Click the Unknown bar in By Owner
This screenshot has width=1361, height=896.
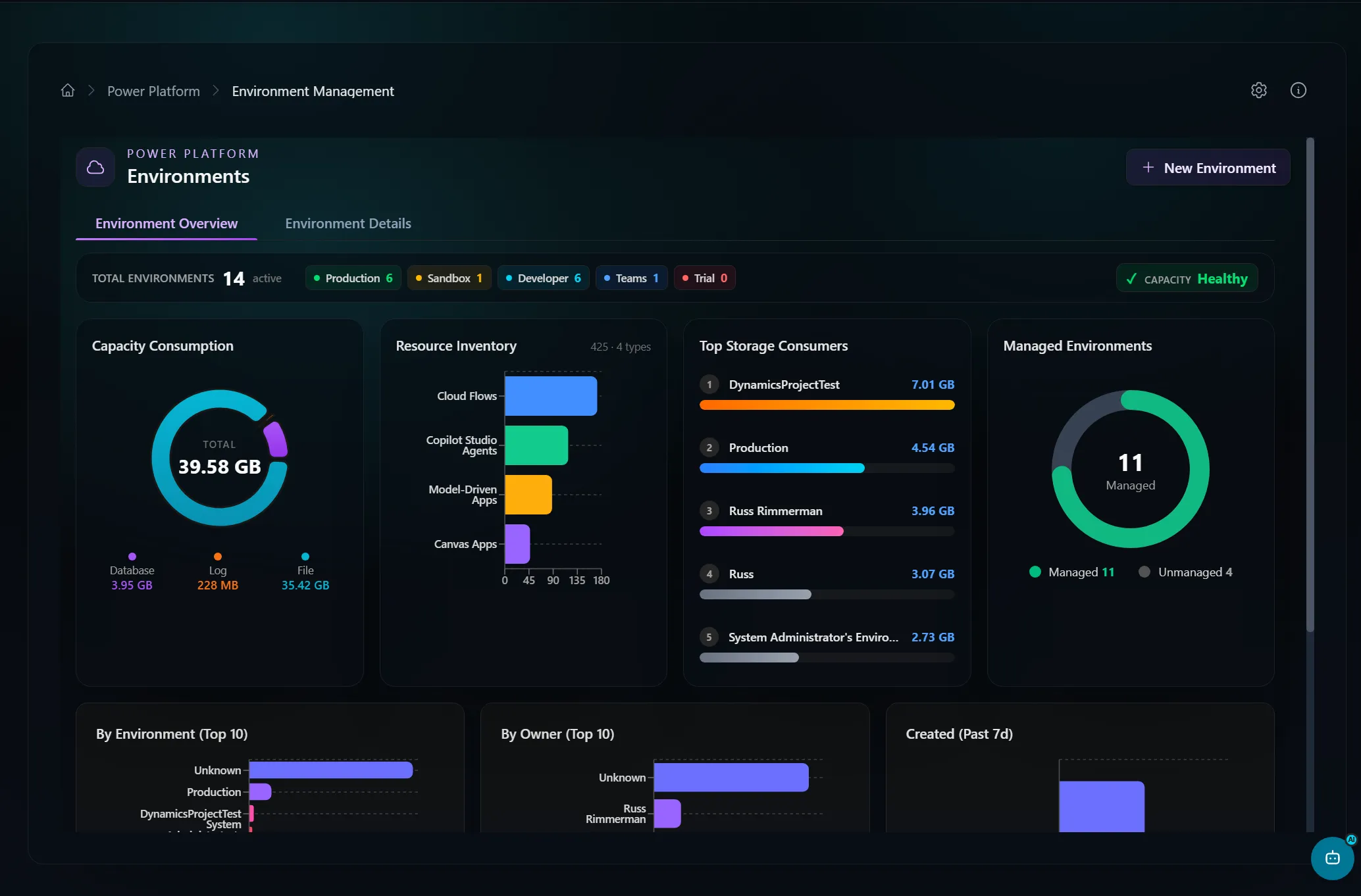(x=731, y=778)
